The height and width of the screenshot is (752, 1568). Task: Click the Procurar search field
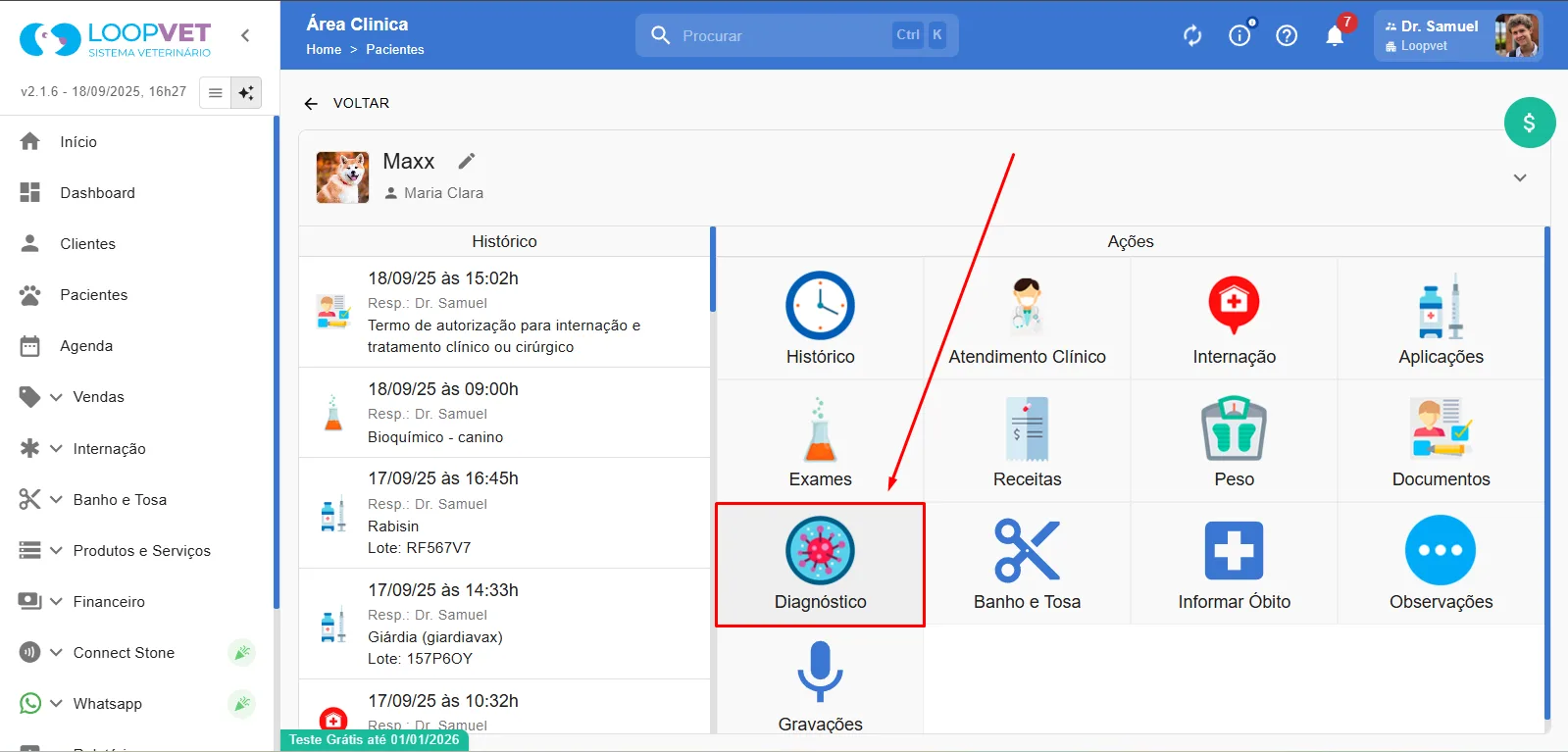796,35
